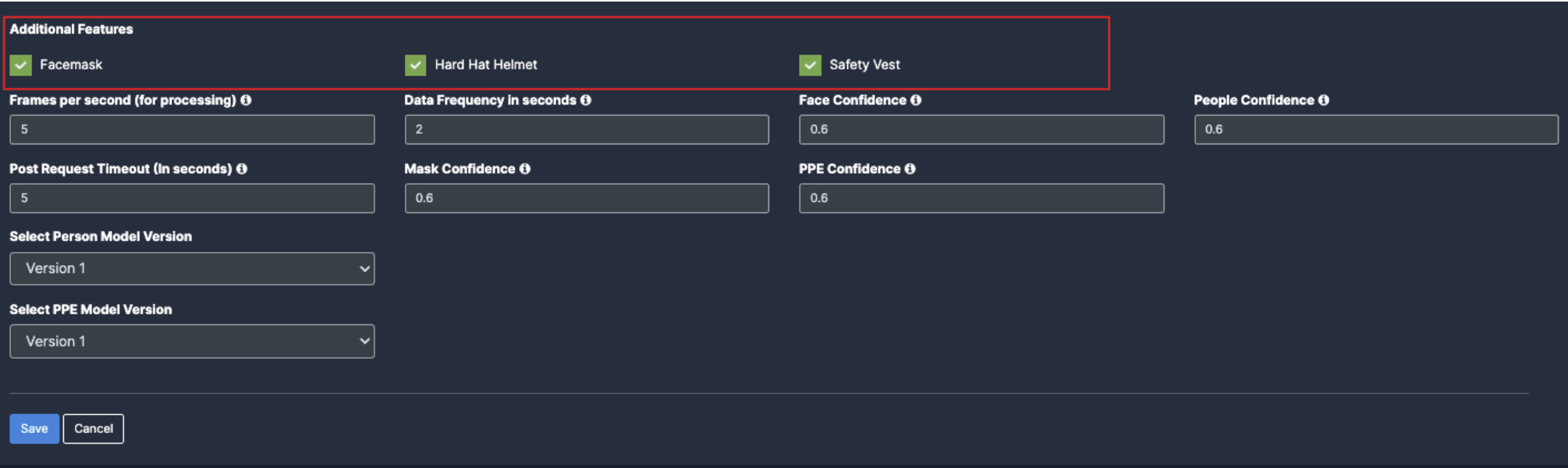Select the People Confidence input field
The width and height of the screenshot is (1568, 468).
click(1376, 129)
